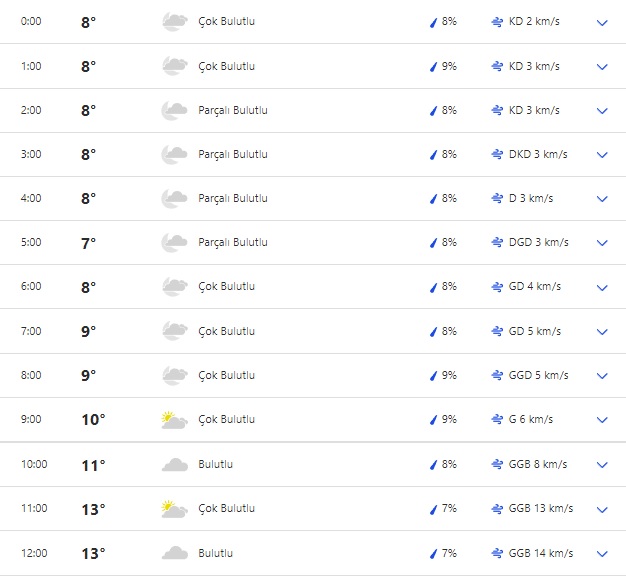626x576 pixels.
Task: Click the sunny cloud icon at 11:00
Action: 174,508
